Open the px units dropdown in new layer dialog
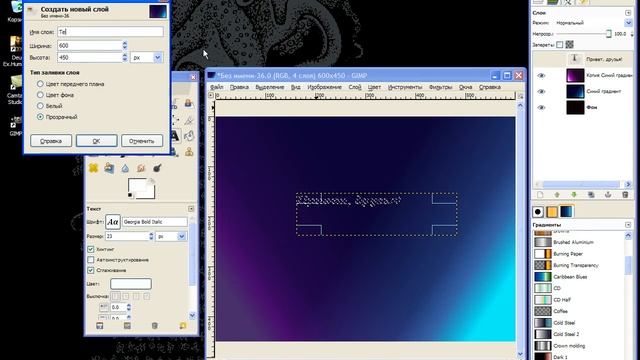640x360 pixels. click(158, 58)
